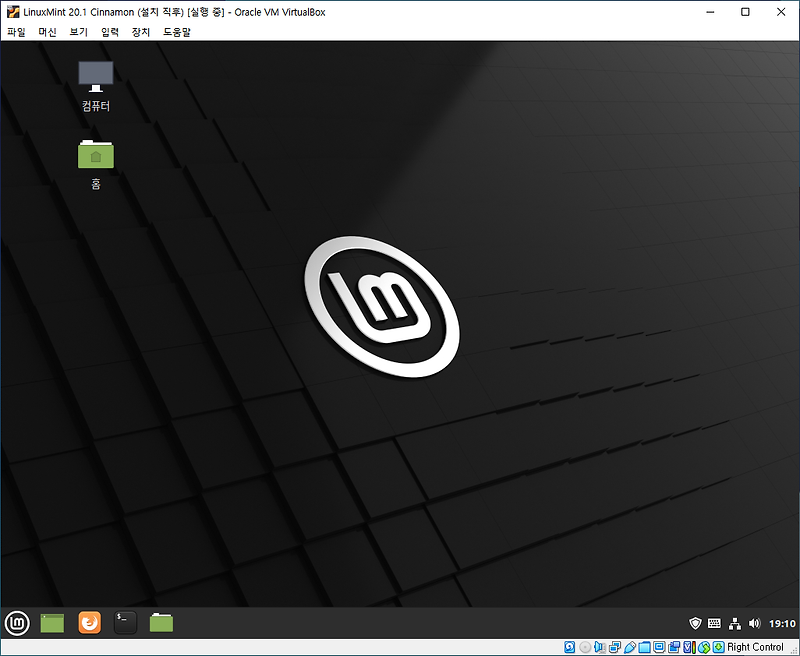
Task: Open the Terminal from the panel
Action: pos(125,623)
